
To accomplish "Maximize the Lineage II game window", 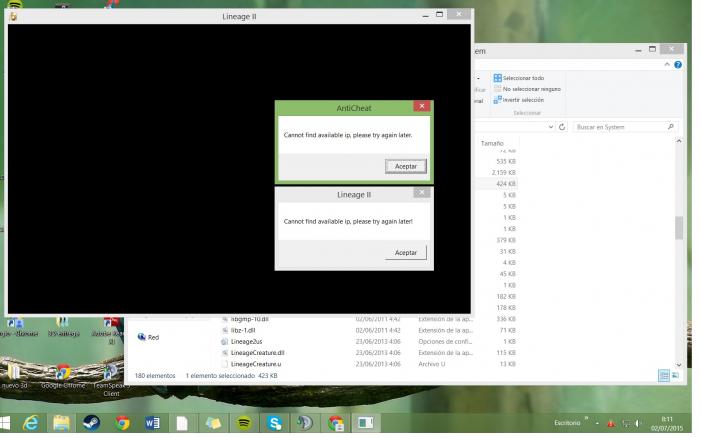I will click(x=439, y=15).
